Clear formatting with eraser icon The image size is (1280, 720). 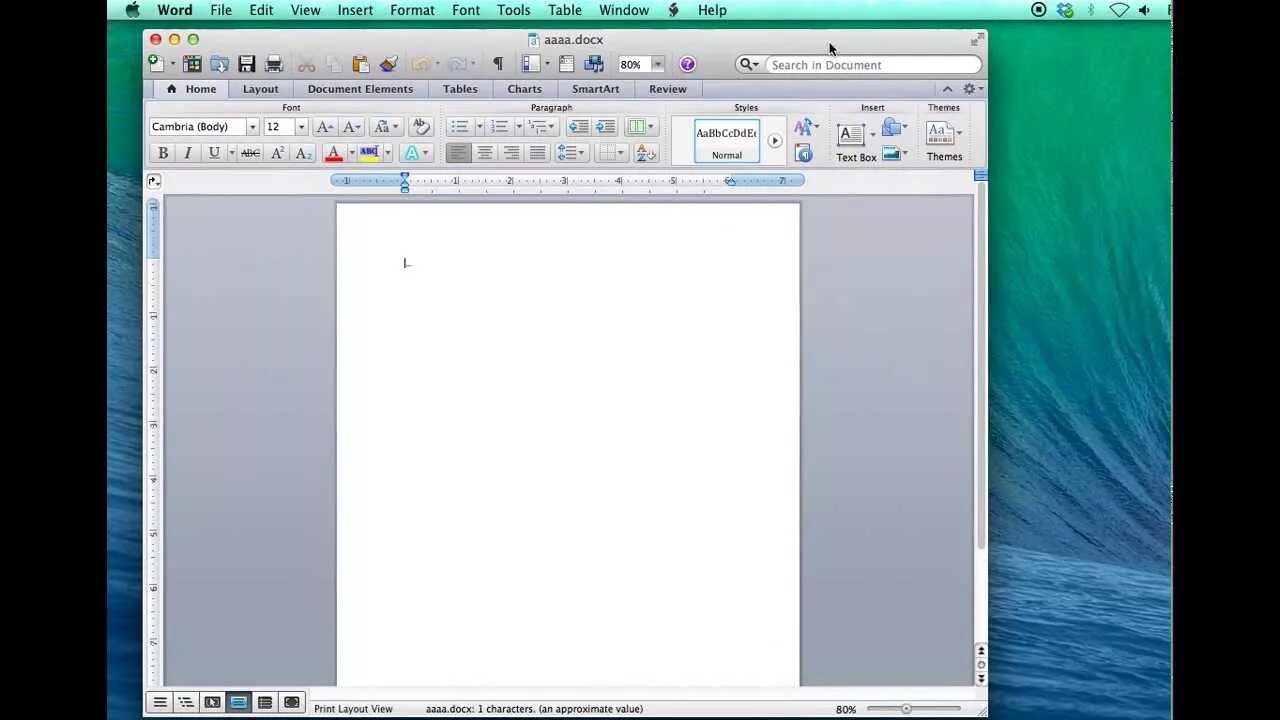point(421,127)
